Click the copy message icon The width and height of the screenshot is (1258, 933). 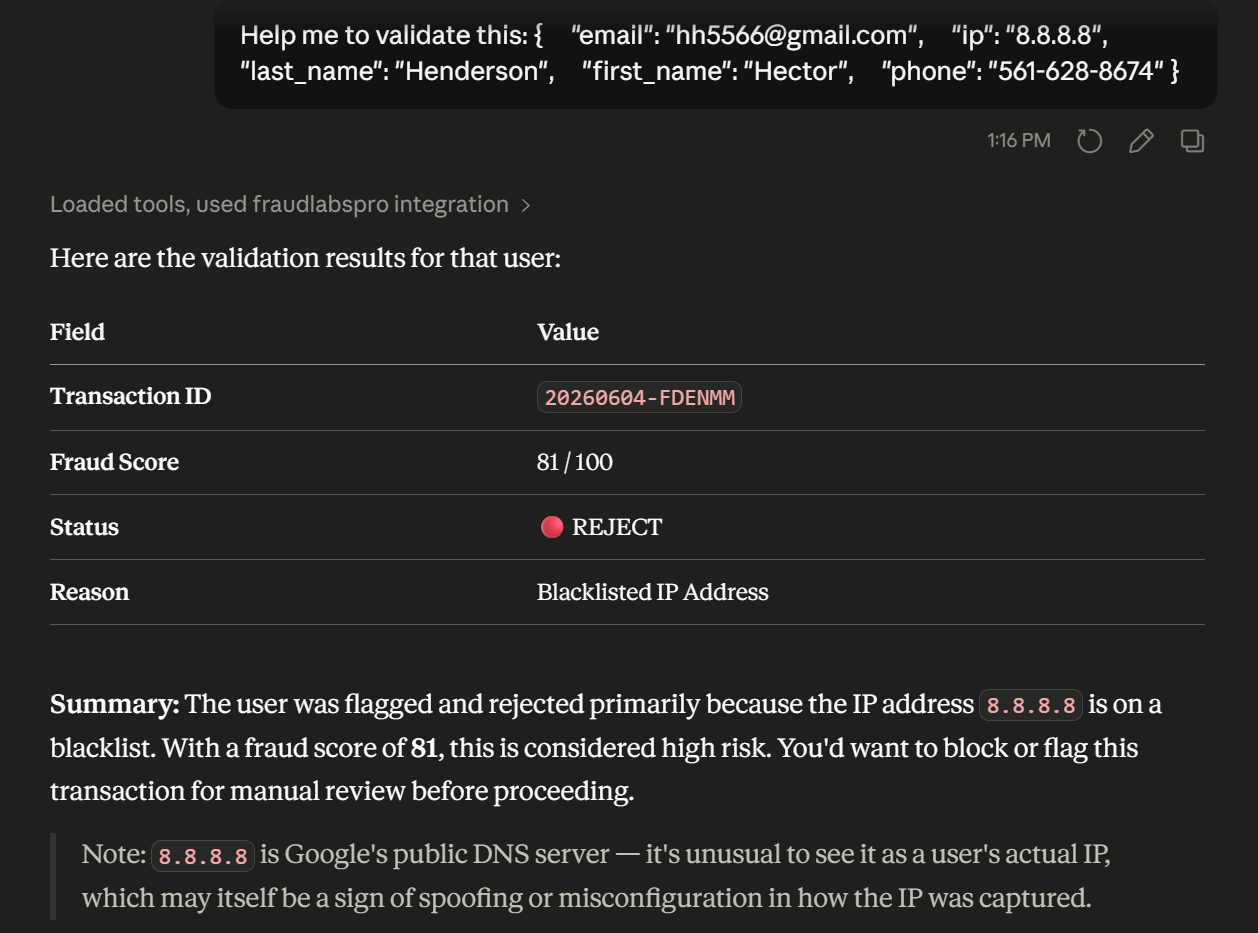click(1192, 141)
